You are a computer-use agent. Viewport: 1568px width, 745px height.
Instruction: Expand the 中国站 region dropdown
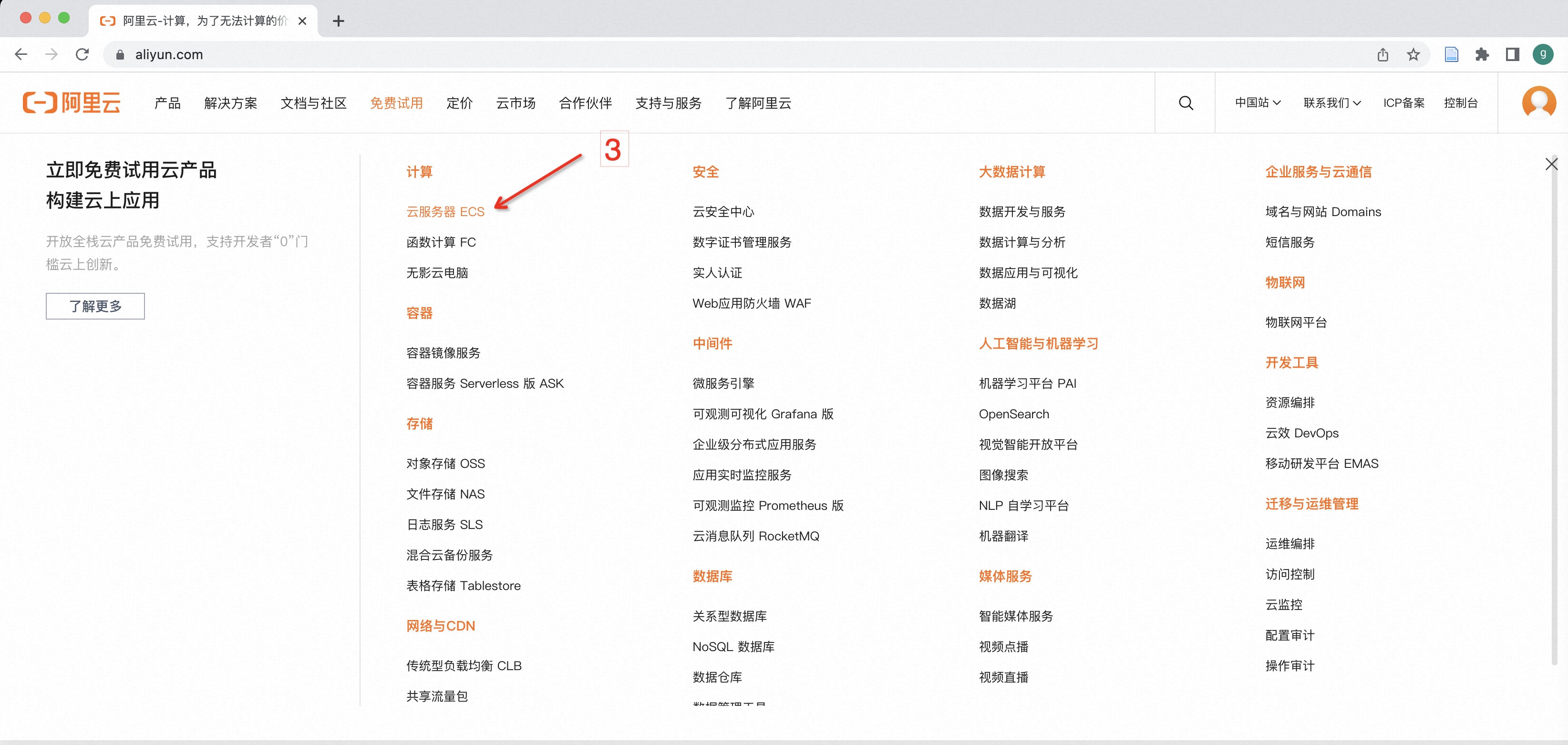tap(1258, 103)
